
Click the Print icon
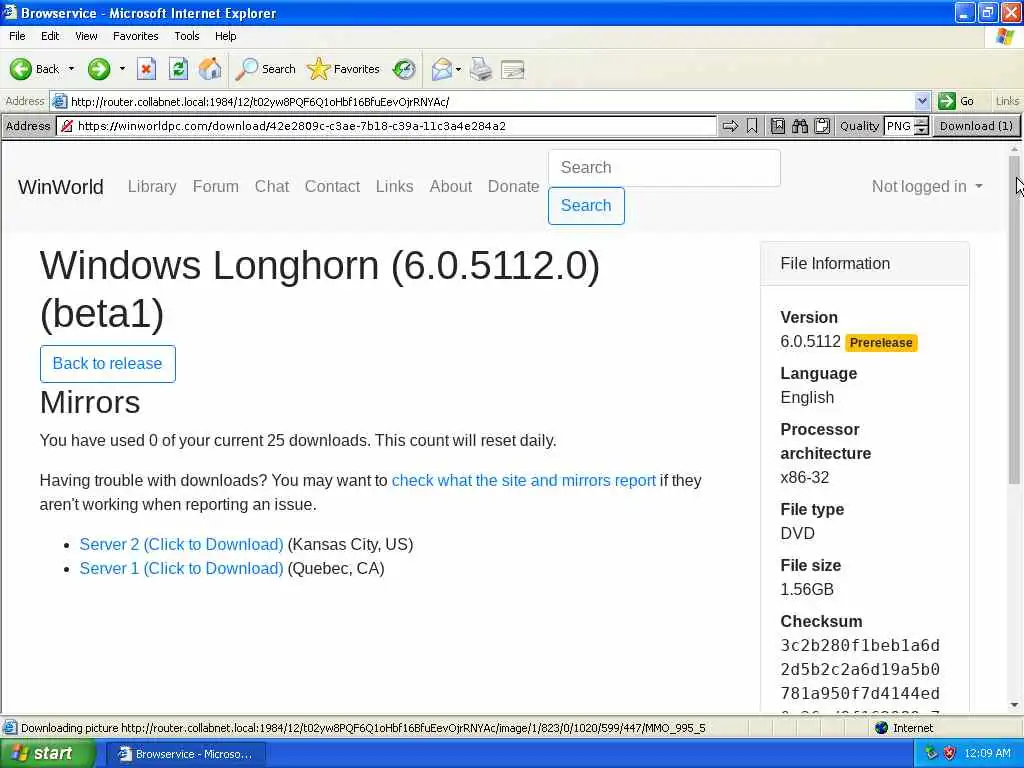coord(481,69)
